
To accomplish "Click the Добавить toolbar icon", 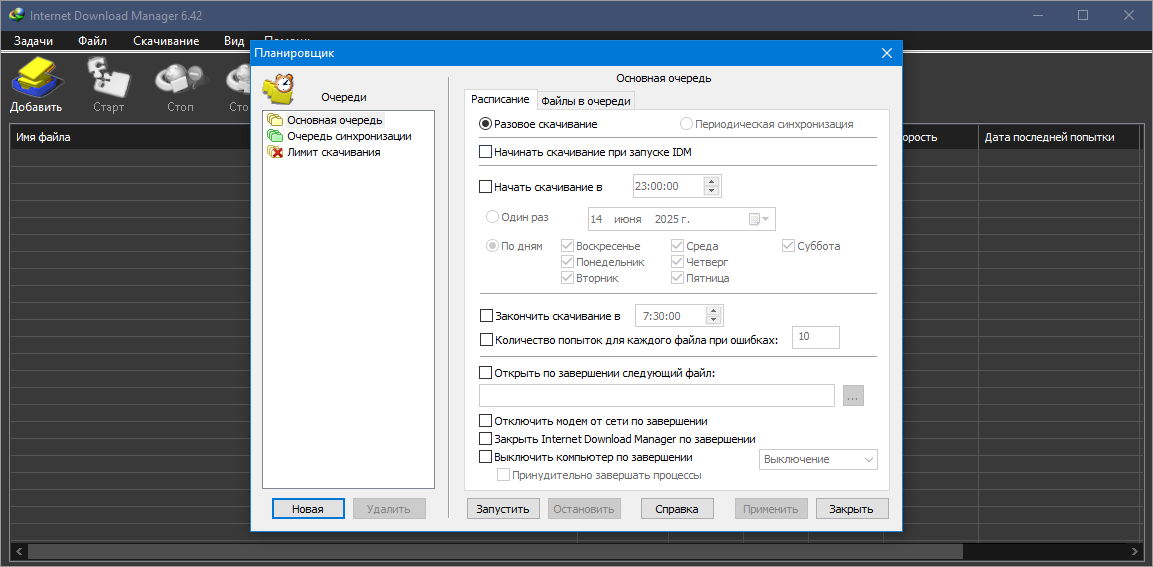I will point(36,85).
